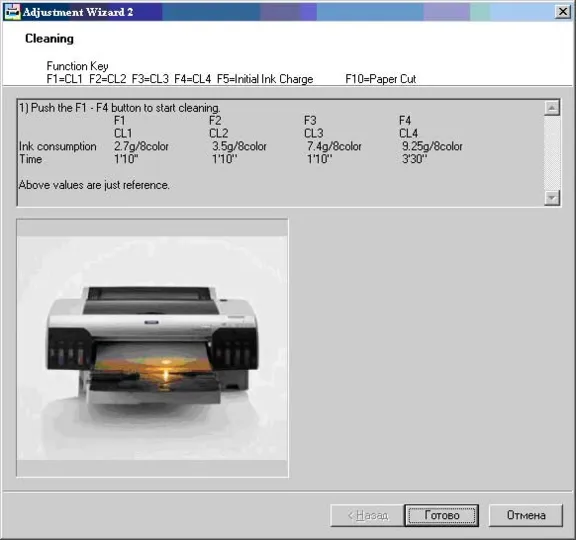Click the 'F5=Initial Ink Charge' text
Image resolution: width=576 pixels, height=540 pixels.
pos(265,79)
